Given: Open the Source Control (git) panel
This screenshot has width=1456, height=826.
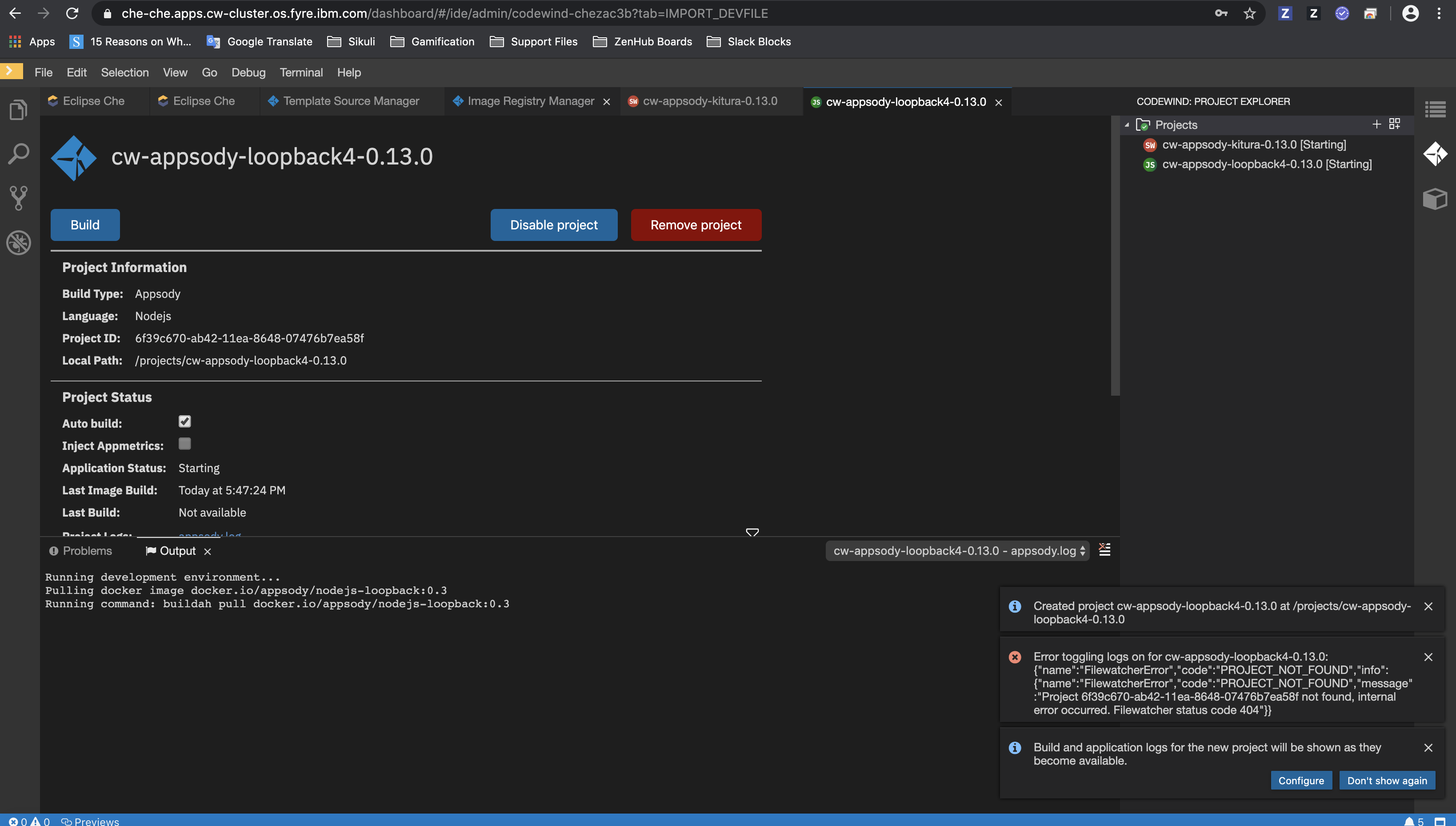Looking at the screenshot, I should [x=18, y=198].
